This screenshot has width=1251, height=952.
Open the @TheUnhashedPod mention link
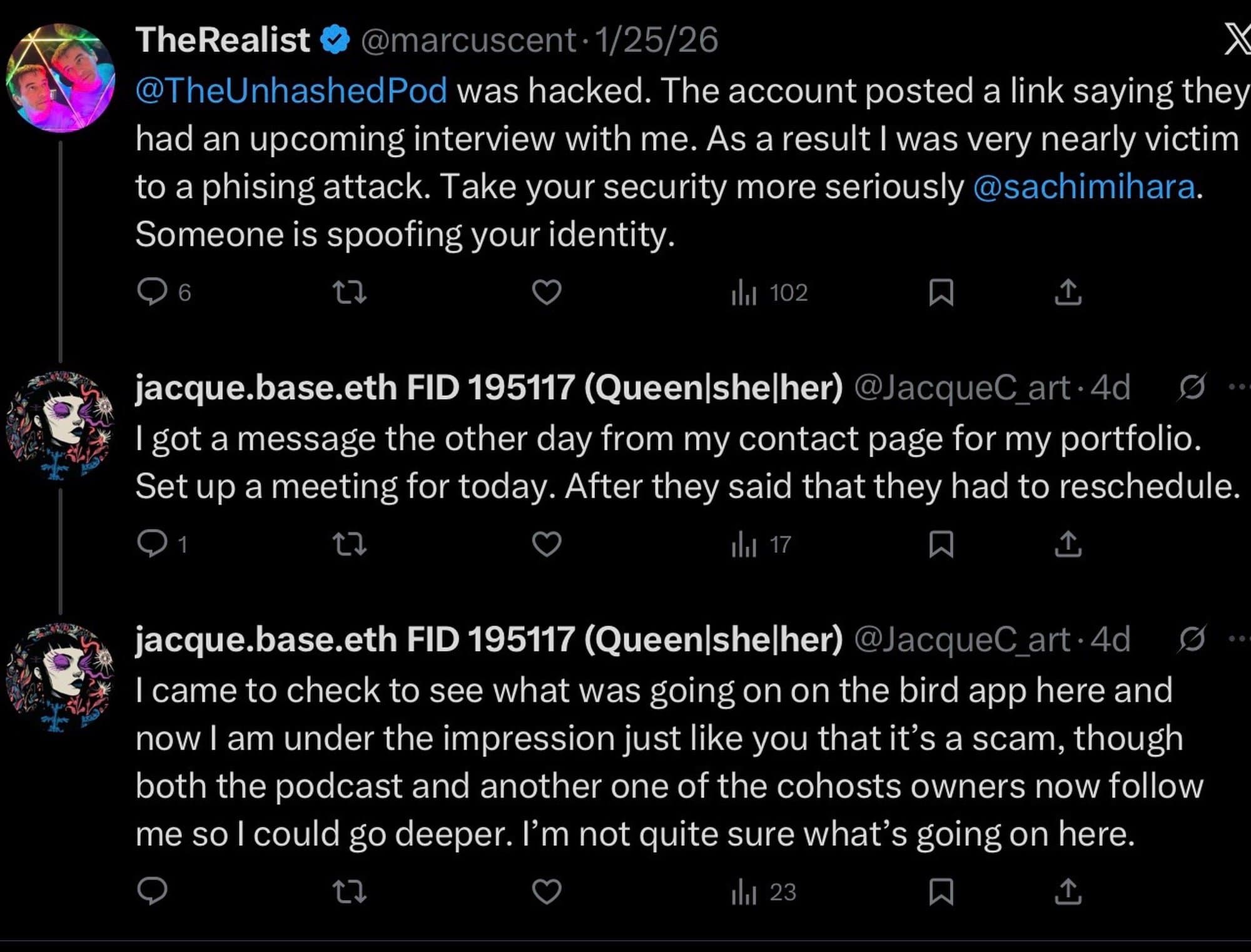pyautogui.click(x=291, y=91)
